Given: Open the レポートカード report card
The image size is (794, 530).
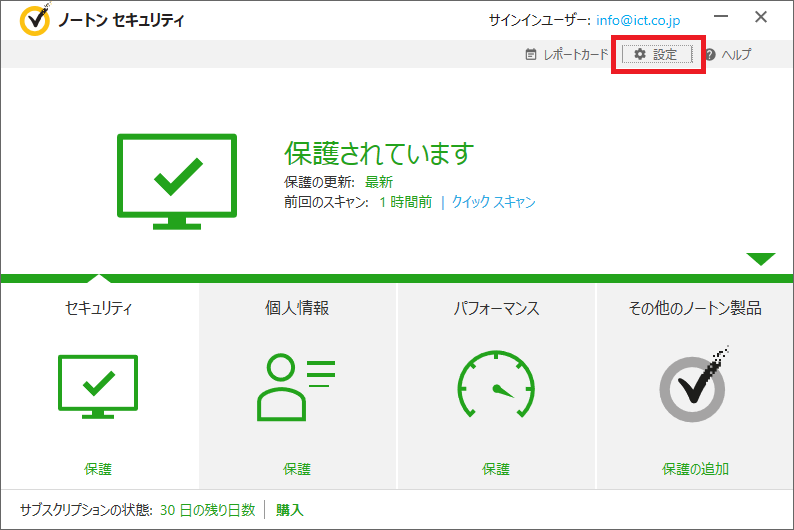Looking at the screenshot, I should pos(567,54).
